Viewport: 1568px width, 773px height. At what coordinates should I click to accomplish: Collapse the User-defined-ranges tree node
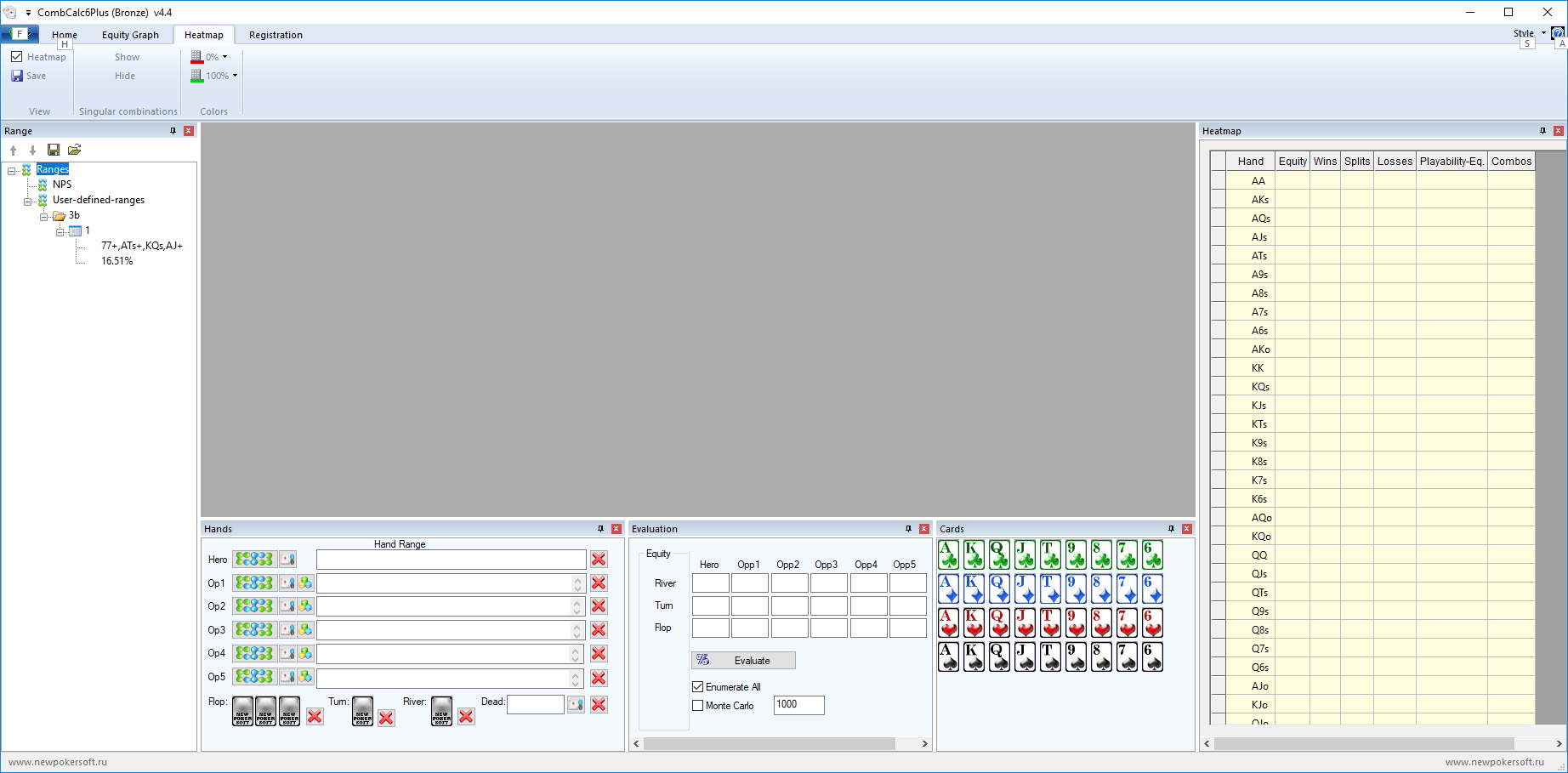27,201
